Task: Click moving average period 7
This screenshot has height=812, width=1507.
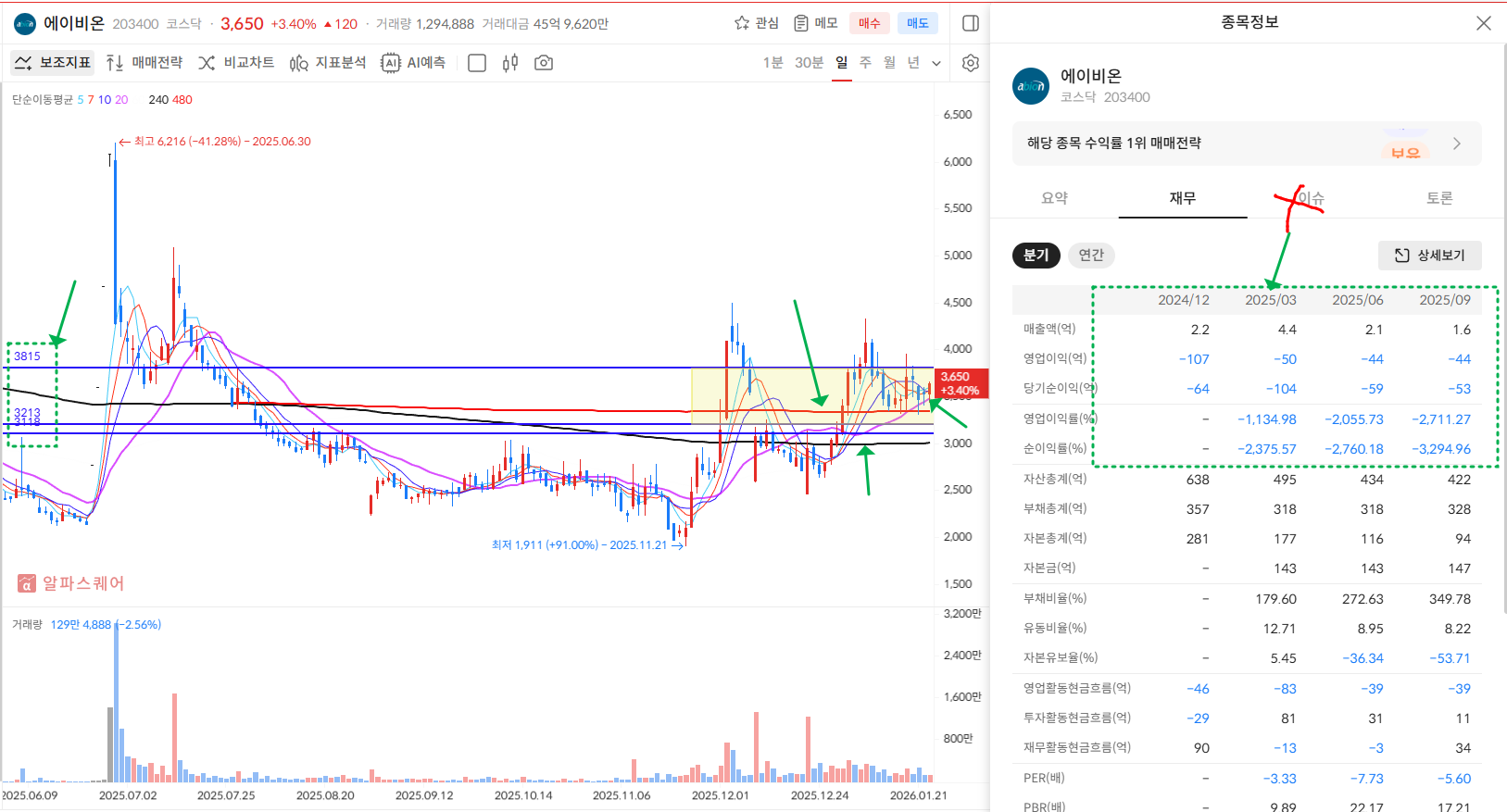Action: 91,100
